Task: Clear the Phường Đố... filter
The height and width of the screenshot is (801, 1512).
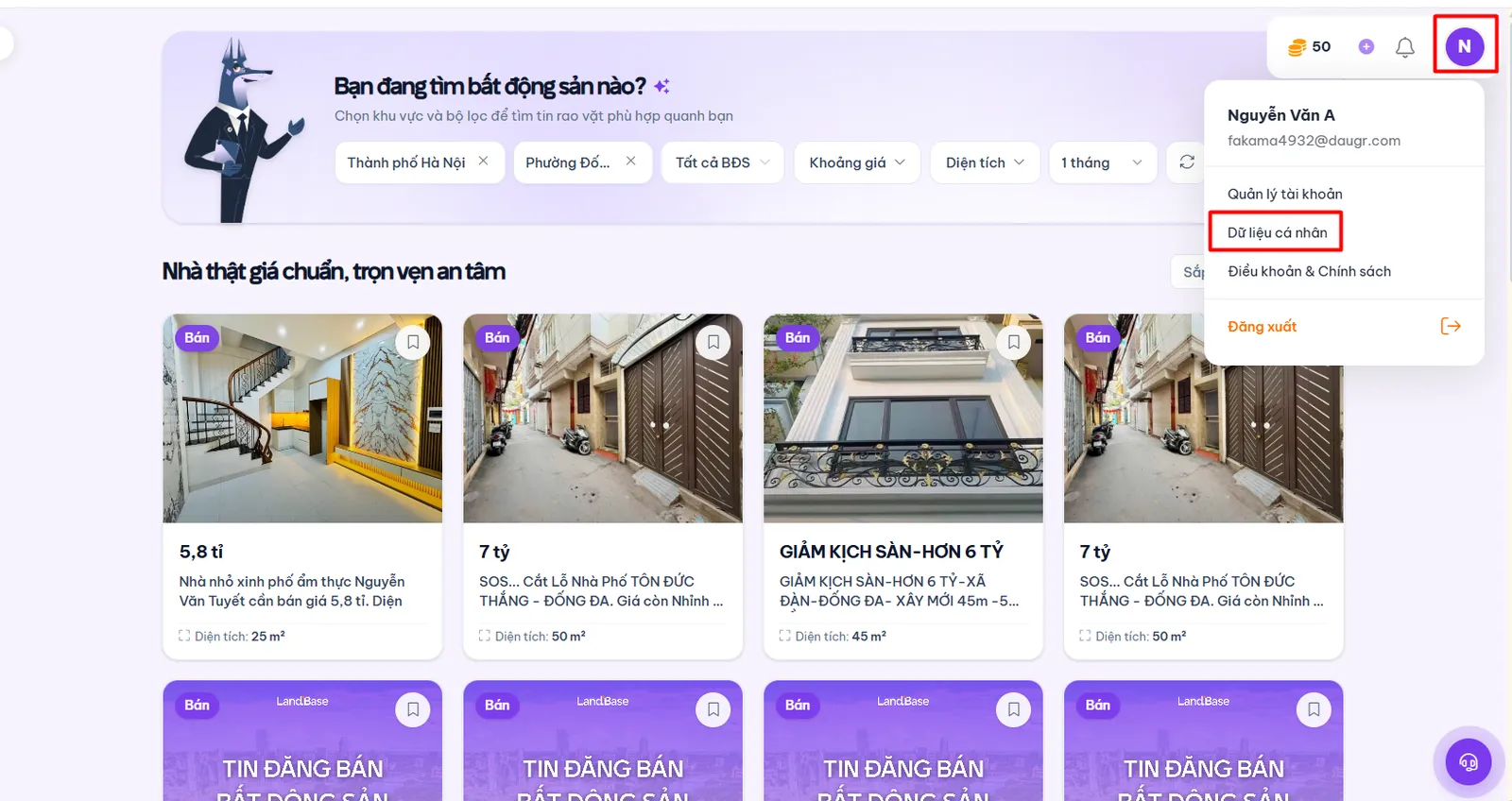Action: pos(630,162)
